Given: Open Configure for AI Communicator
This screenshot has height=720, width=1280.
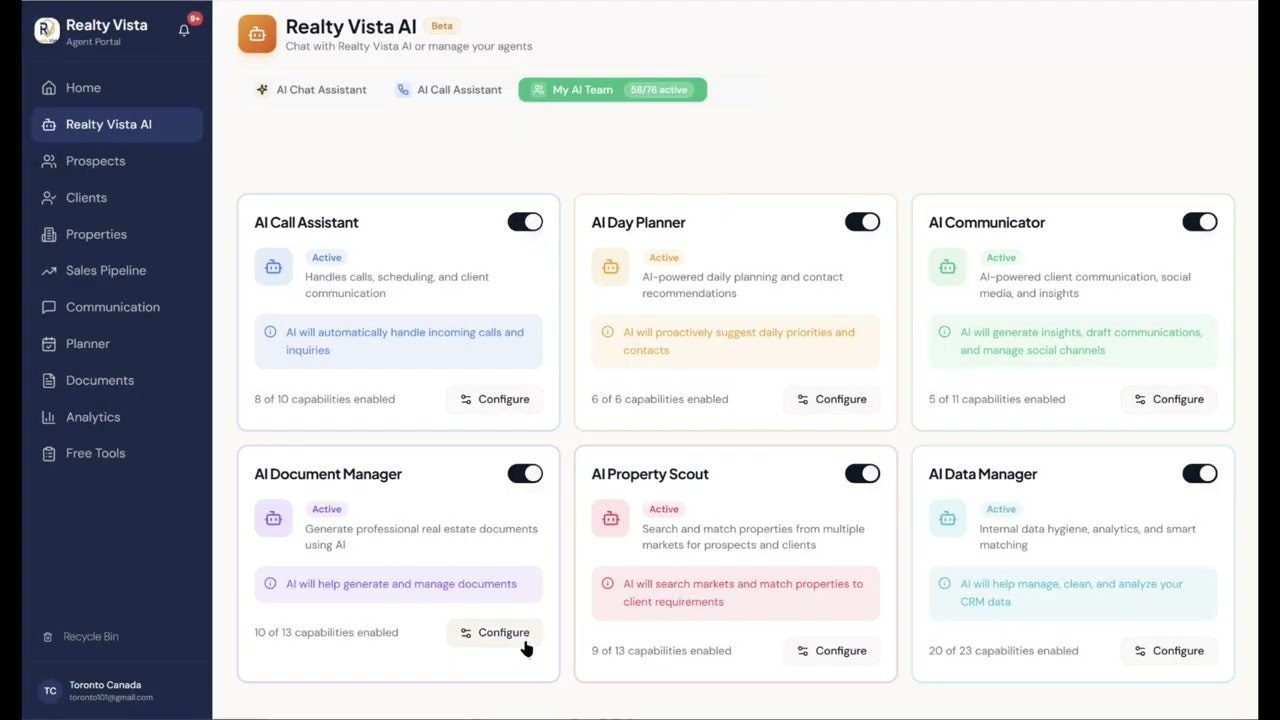Looking at the screenshot, I should [1168, 399].
